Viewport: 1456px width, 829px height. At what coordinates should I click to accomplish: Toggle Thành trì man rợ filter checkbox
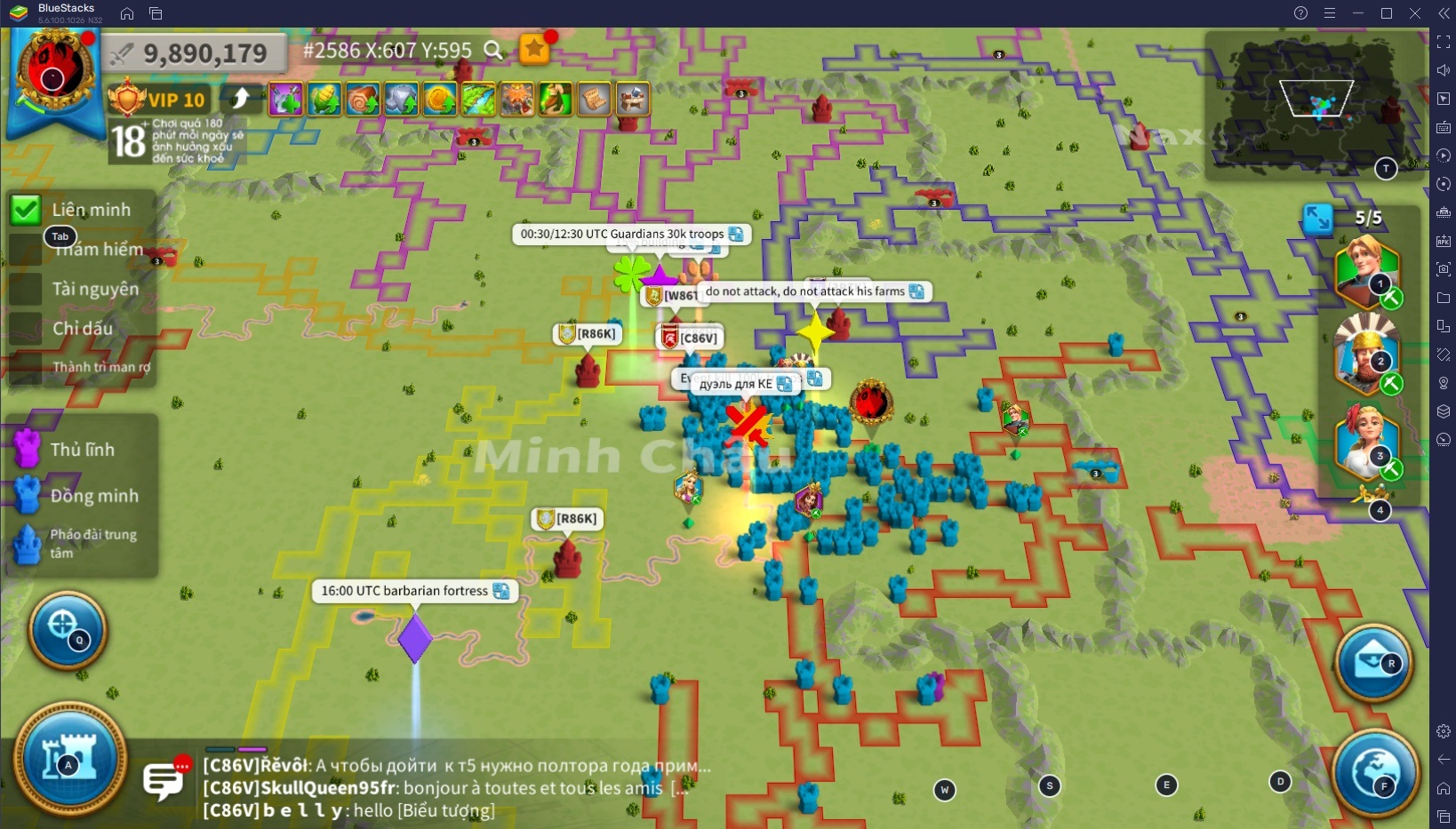[x=26, y=367]
